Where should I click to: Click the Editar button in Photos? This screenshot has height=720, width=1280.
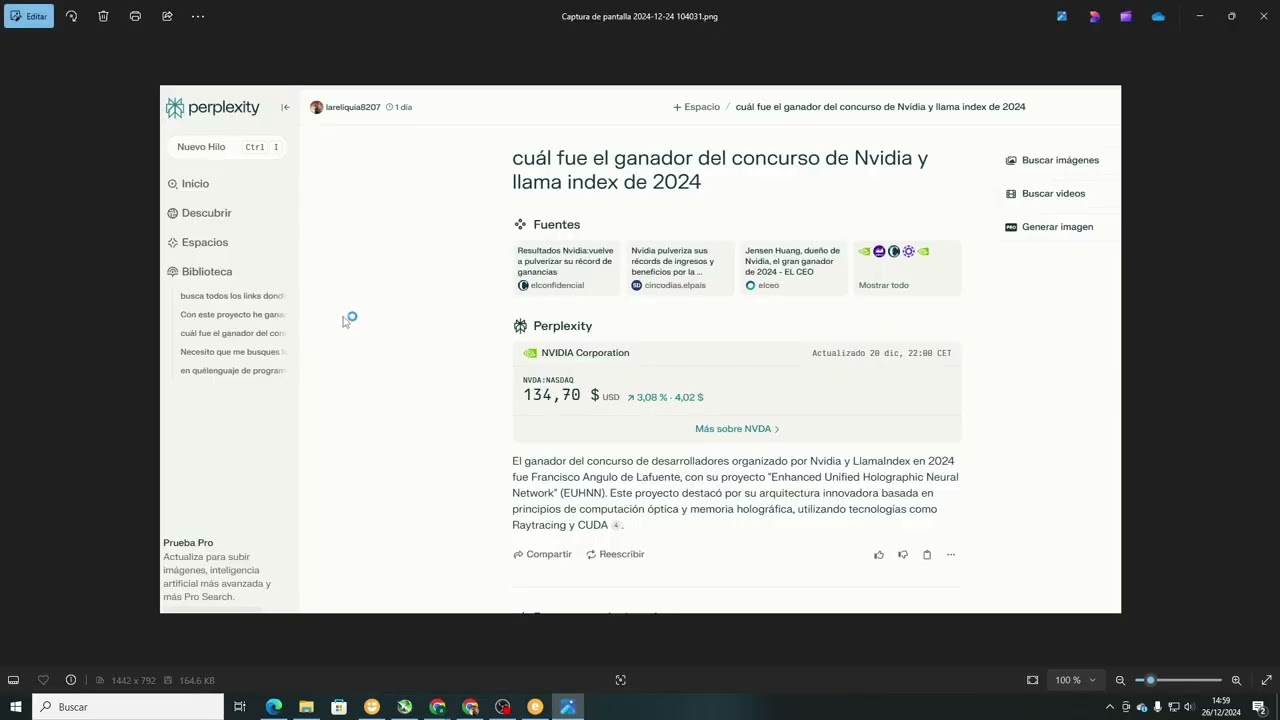click(29, 16)
